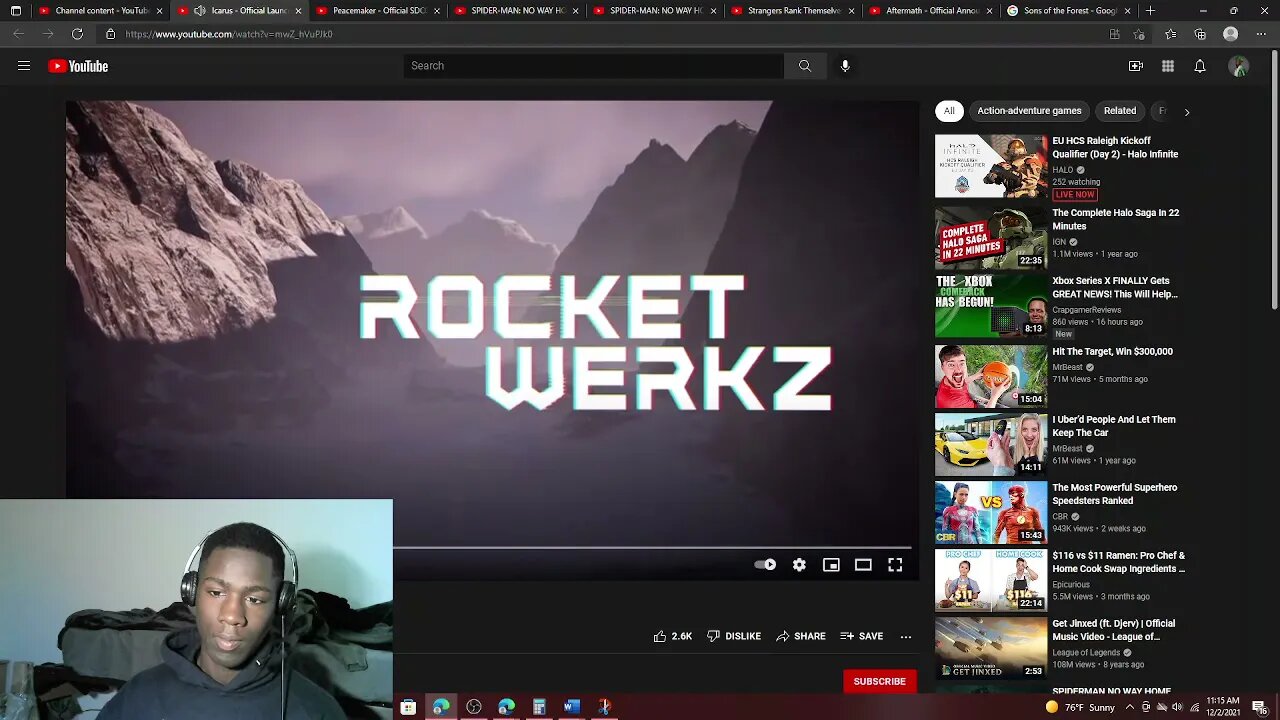Viewport: 1280px width, 720px height.
Task: Open The Complete Halo Saga video title
Action: [x=1116, y=219]
